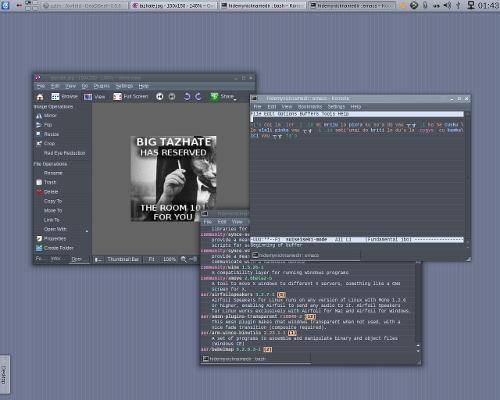Toggle View mode in Gwenview toolbar
500x400 pixels.
click(94, 97)
